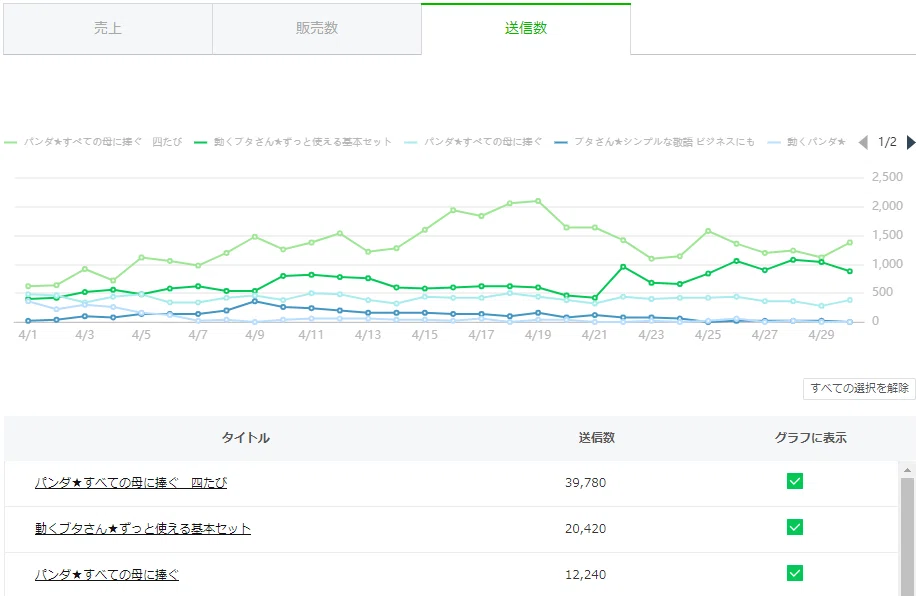Open table link パンダ★すべての母に捧ぐ
This screenshot has height=596, width=919.
[107, 575]
